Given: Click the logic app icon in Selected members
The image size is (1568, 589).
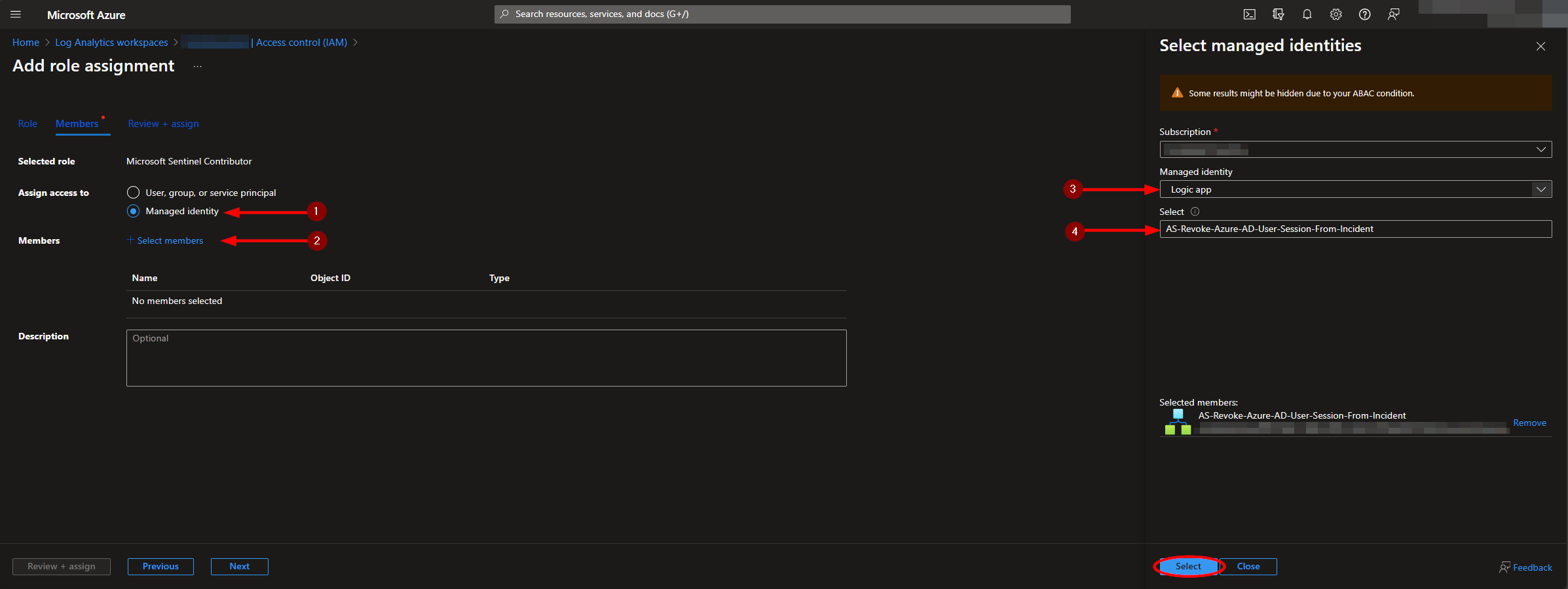Looking at the screenshot, I should click(x=1178, y=422).
